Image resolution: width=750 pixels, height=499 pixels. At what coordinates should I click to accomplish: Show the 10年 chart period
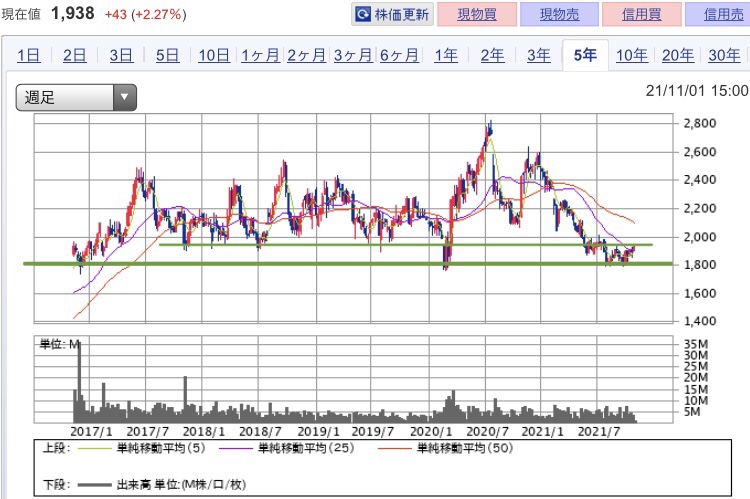click(632, 55)
